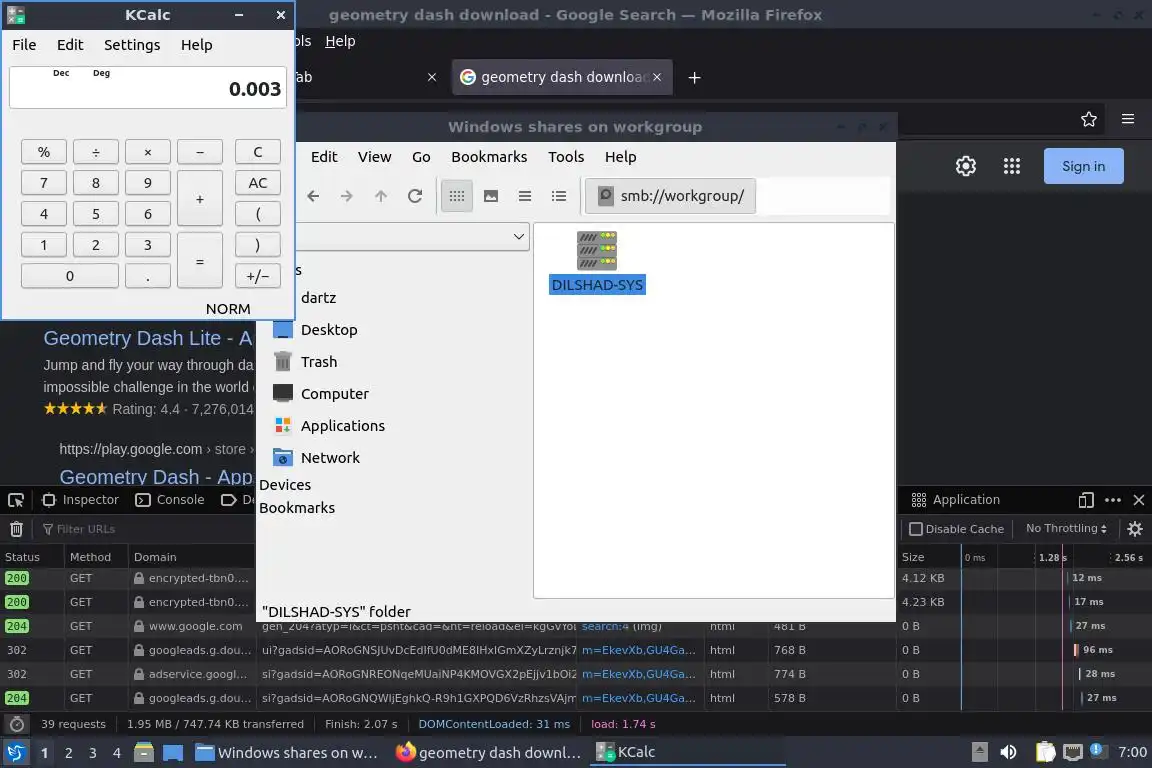The image size is (1152, 768).
Task: Open KCalc Settings menu
Action: [x=132, y=45]
